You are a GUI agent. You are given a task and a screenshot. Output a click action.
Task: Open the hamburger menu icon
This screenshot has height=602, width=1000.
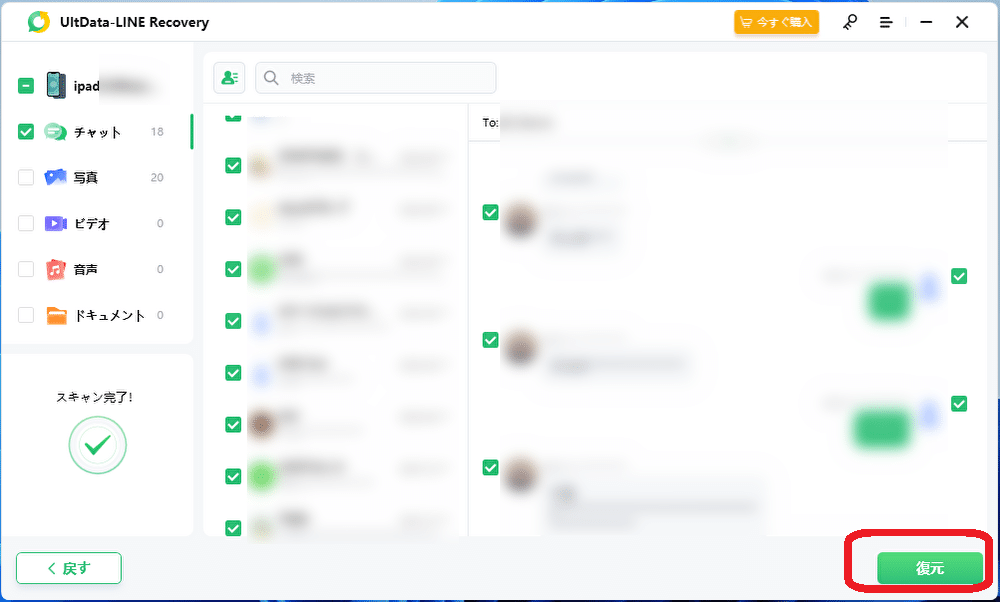[886, 22]
